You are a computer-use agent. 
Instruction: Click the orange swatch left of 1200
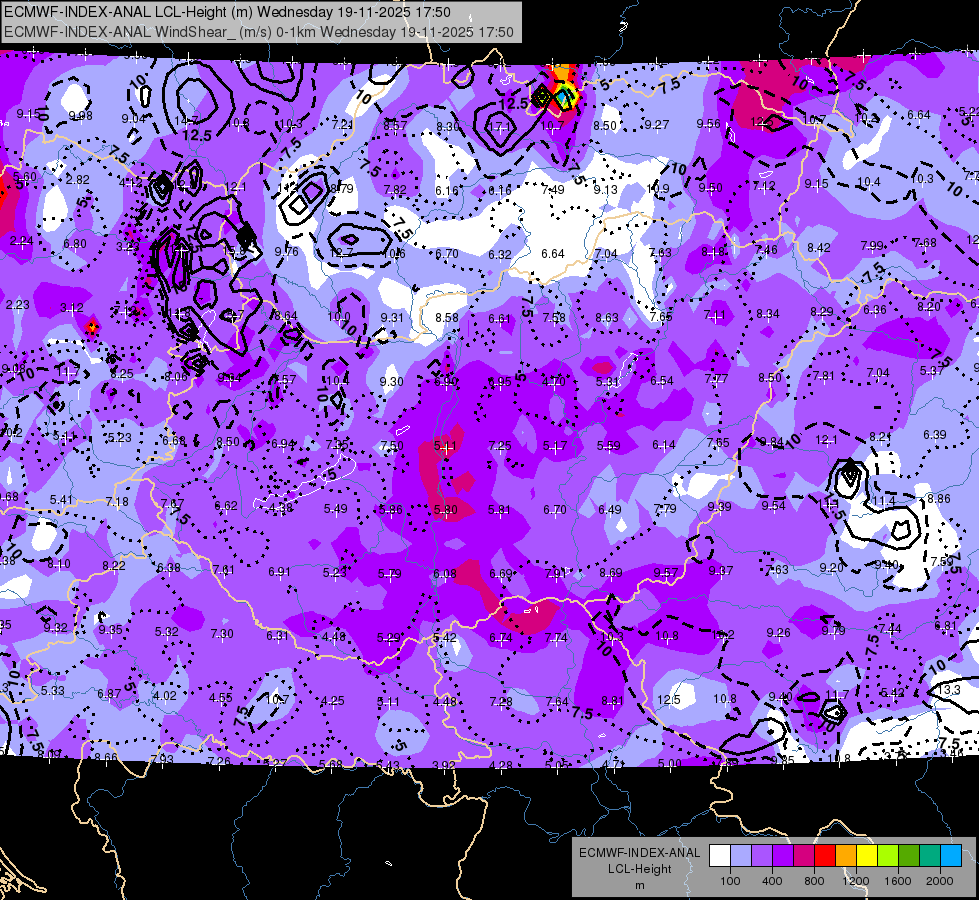tap(846, 856)
